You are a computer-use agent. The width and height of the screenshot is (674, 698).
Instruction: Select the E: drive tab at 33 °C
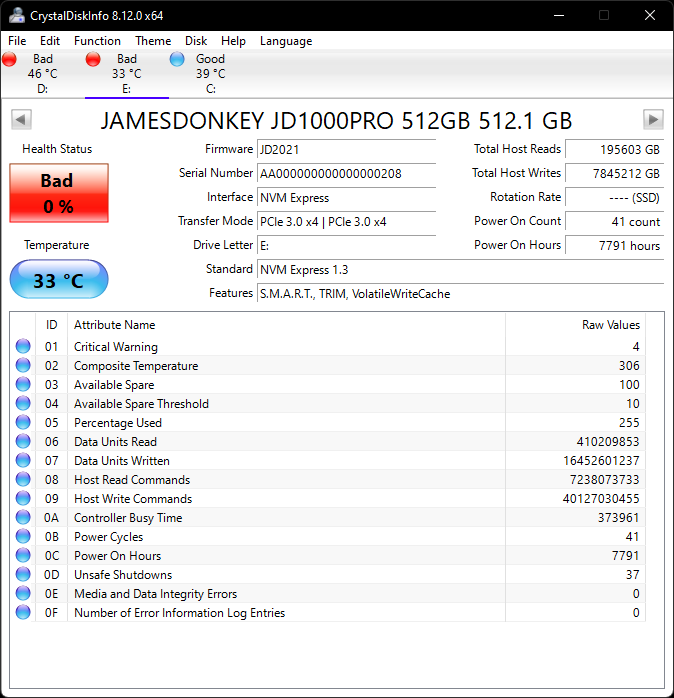pyautogui.click(x=126, y=74)
